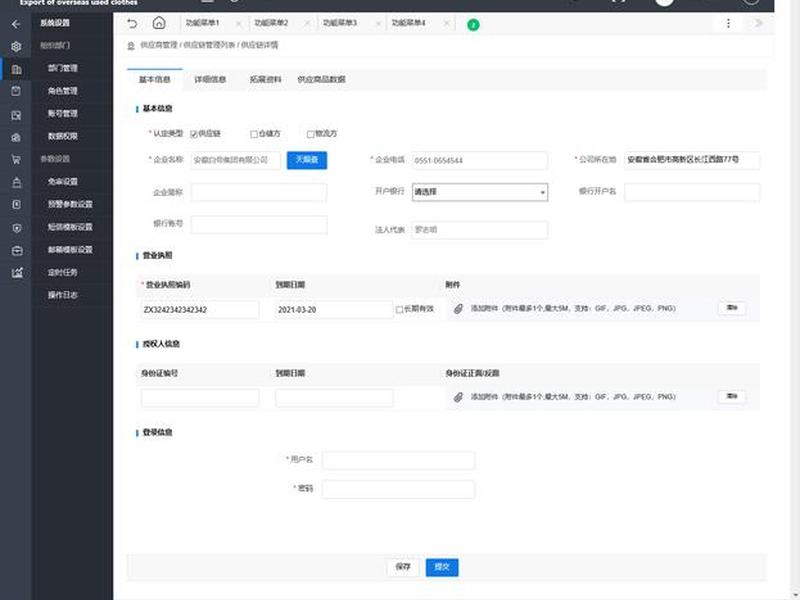Click the 用户名 username input field
800x600 pixels.
pos(398,460)
